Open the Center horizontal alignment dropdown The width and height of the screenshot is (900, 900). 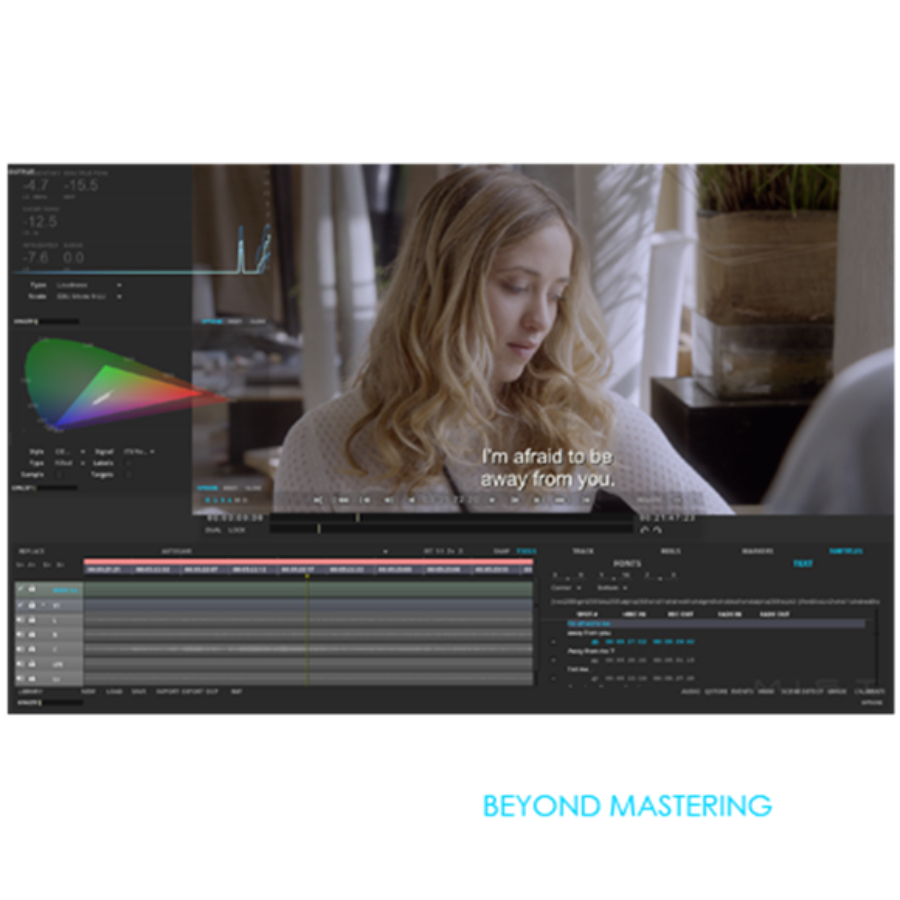pos(566,588)
